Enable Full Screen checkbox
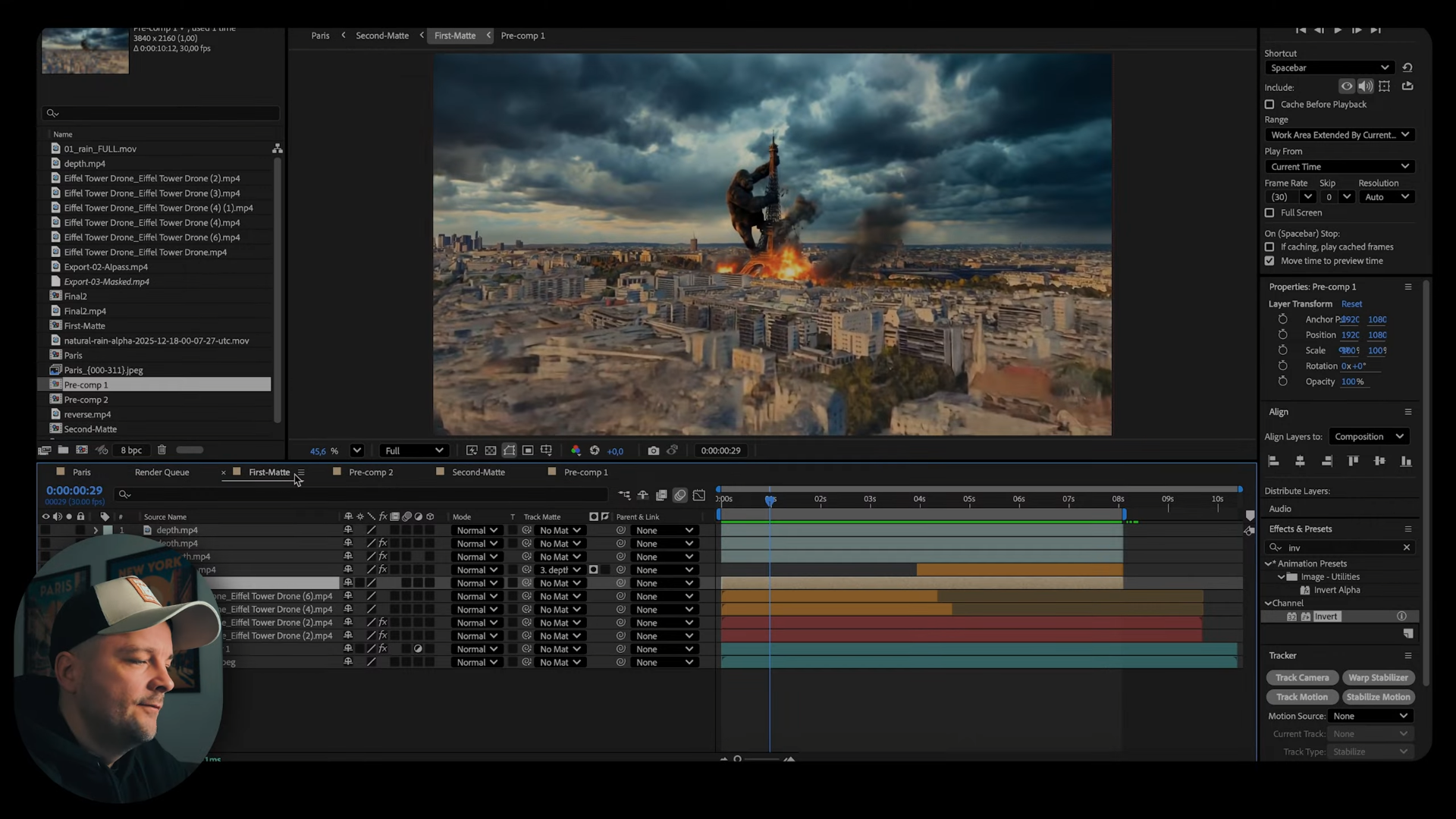Screen dimensions: 1456x819 (1269, 213)
